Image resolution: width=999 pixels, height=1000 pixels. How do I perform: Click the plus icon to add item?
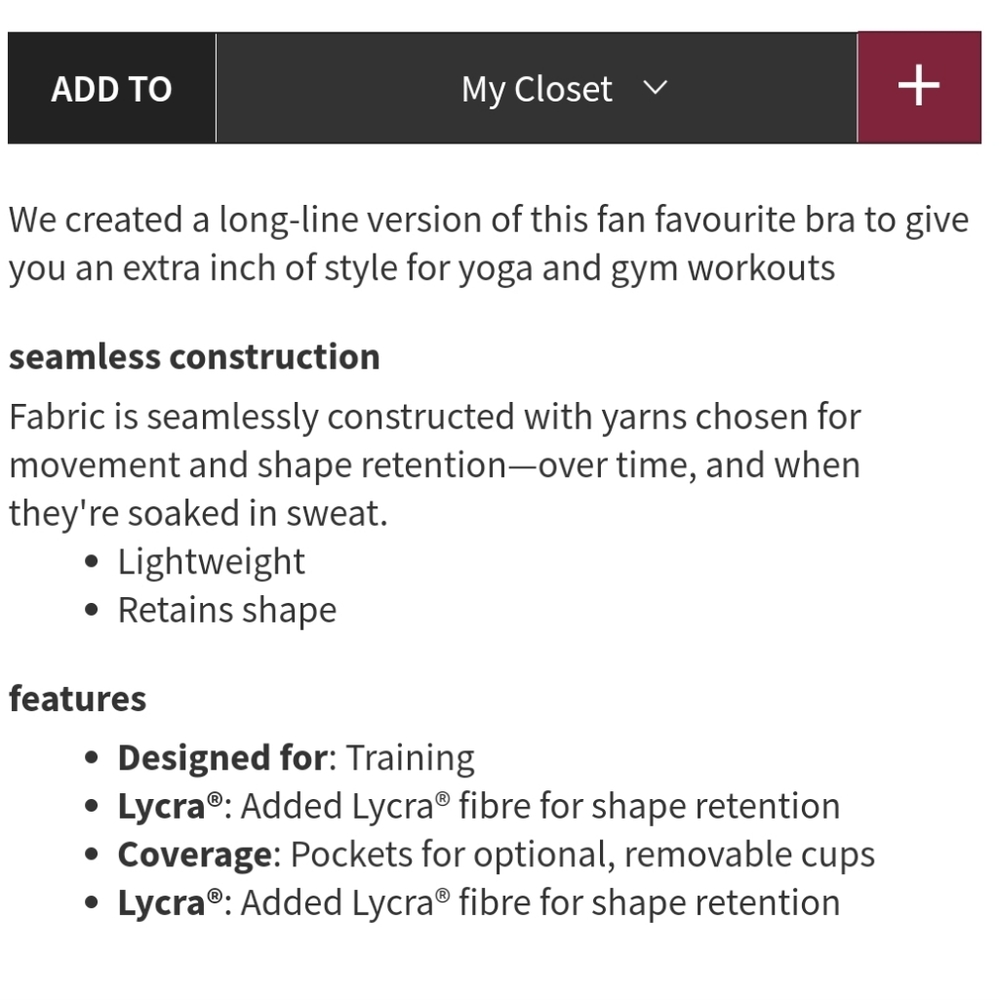[x=919, y=87]
